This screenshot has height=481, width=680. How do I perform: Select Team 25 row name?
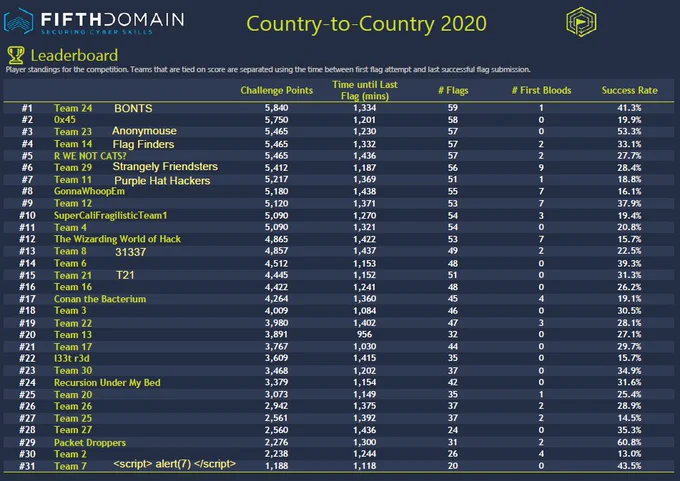pos(73,418)
